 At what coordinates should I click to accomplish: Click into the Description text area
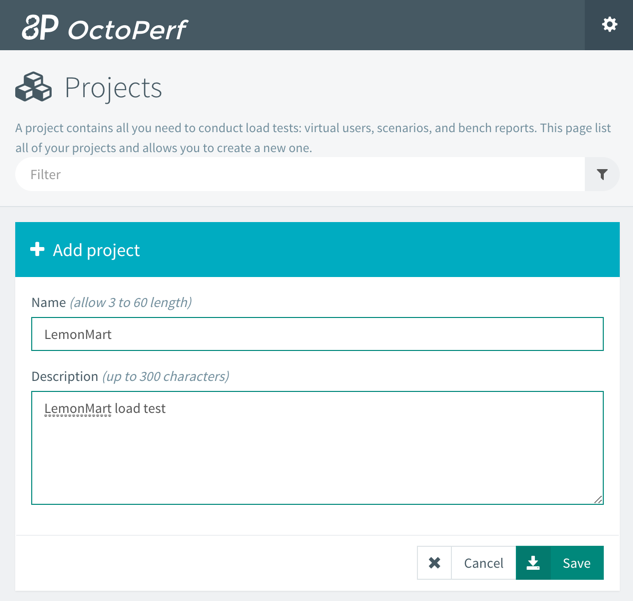coord(317,448)
